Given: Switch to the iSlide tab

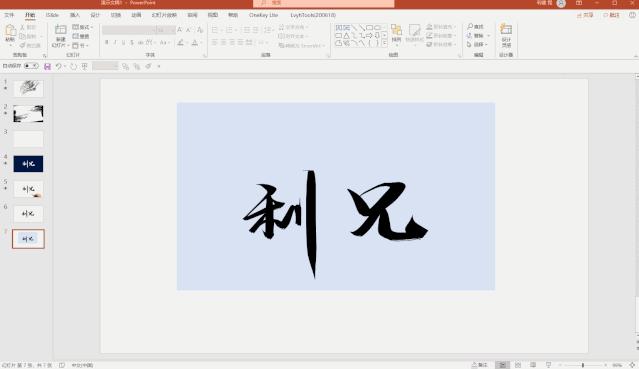Looking at the screenshot, I should [52, 15].
